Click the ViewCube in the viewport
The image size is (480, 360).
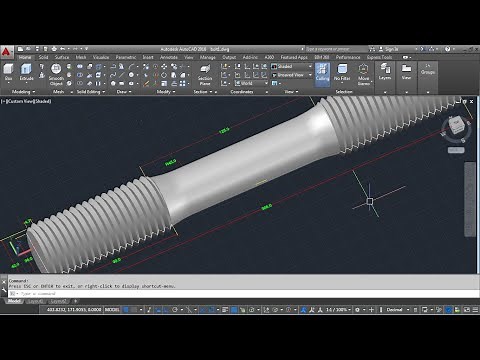click(x=456, y=125)
